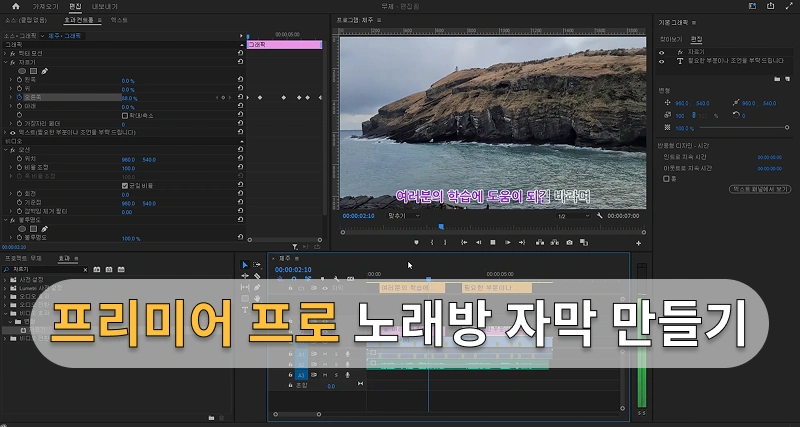Screen dimensions: 800x427
Task: Click the 텍스트 패널에서 보기 button
Action: coord(761,188)
